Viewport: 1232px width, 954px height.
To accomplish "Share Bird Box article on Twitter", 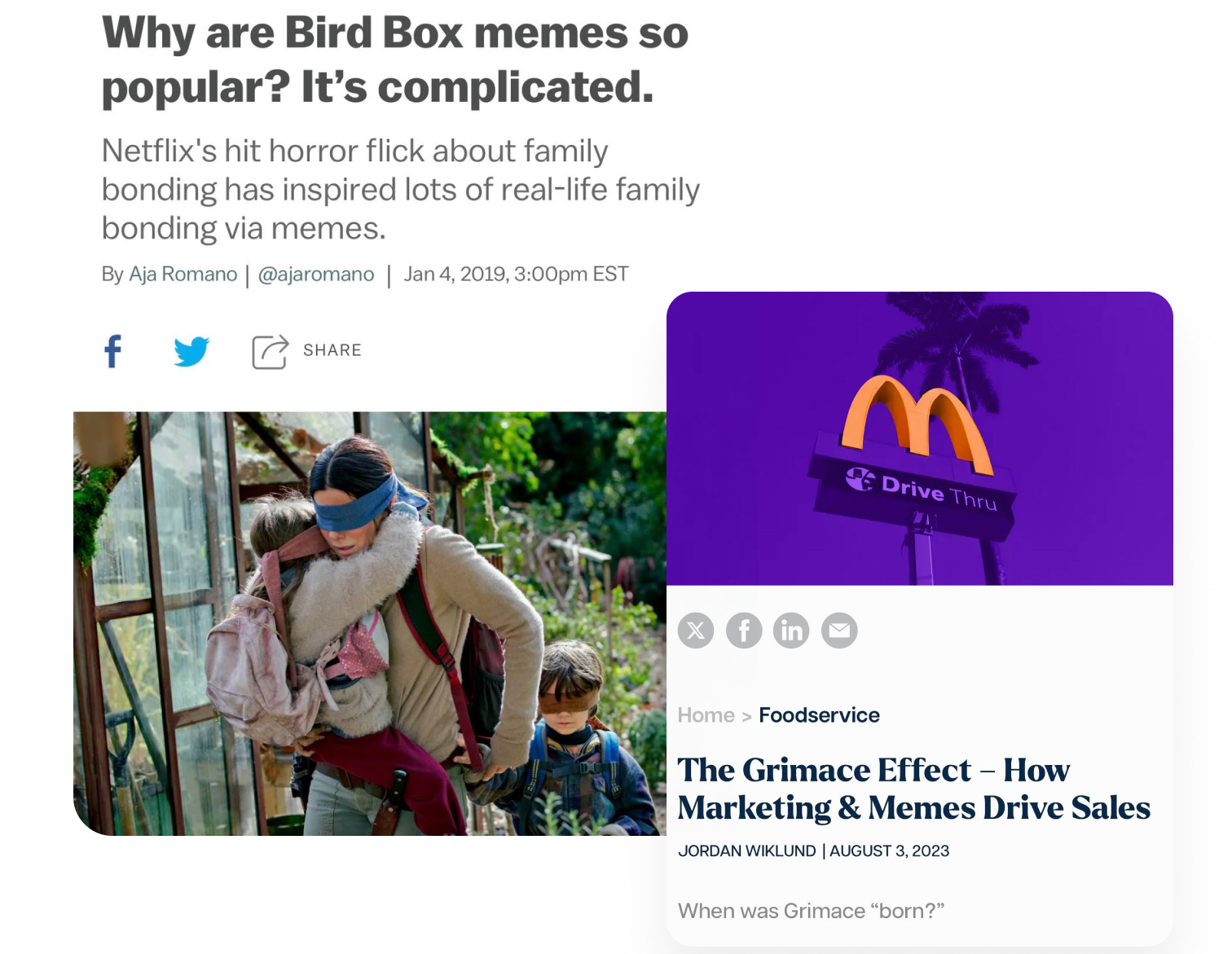I will click(191, 351).
